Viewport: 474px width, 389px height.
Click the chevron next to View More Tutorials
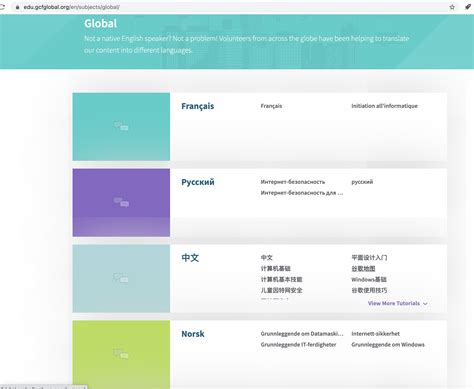pos(425,304)
